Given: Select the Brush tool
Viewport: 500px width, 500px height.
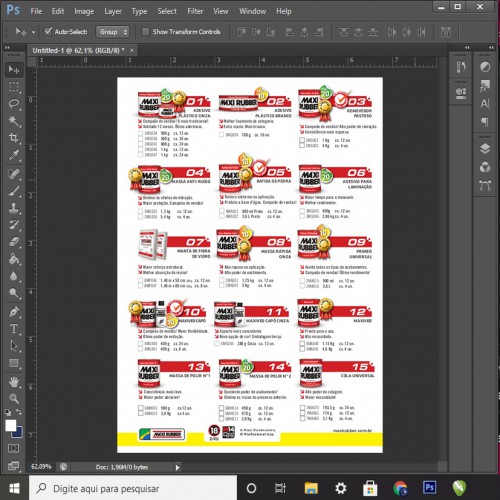Looking at the screenshot, I should (x=14, y=191).
